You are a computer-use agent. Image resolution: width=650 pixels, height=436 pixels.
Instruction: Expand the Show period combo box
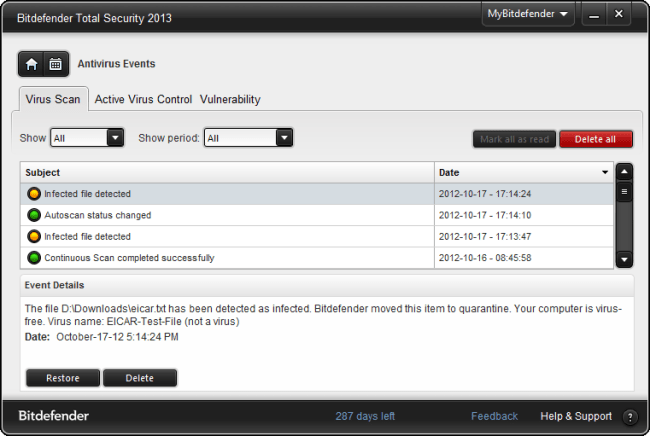click(248, 138)
